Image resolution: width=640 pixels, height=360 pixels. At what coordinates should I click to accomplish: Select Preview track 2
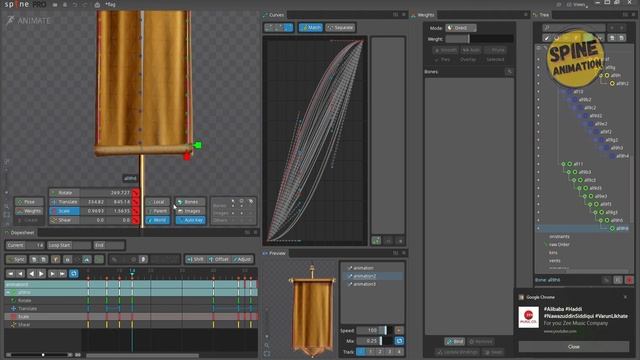(380, 351)
